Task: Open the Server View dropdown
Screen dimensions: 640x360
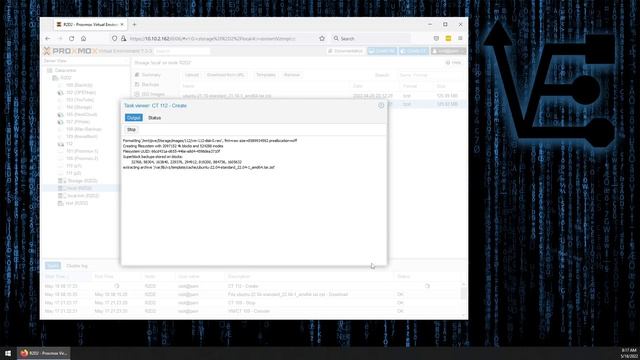Action: 86,61
